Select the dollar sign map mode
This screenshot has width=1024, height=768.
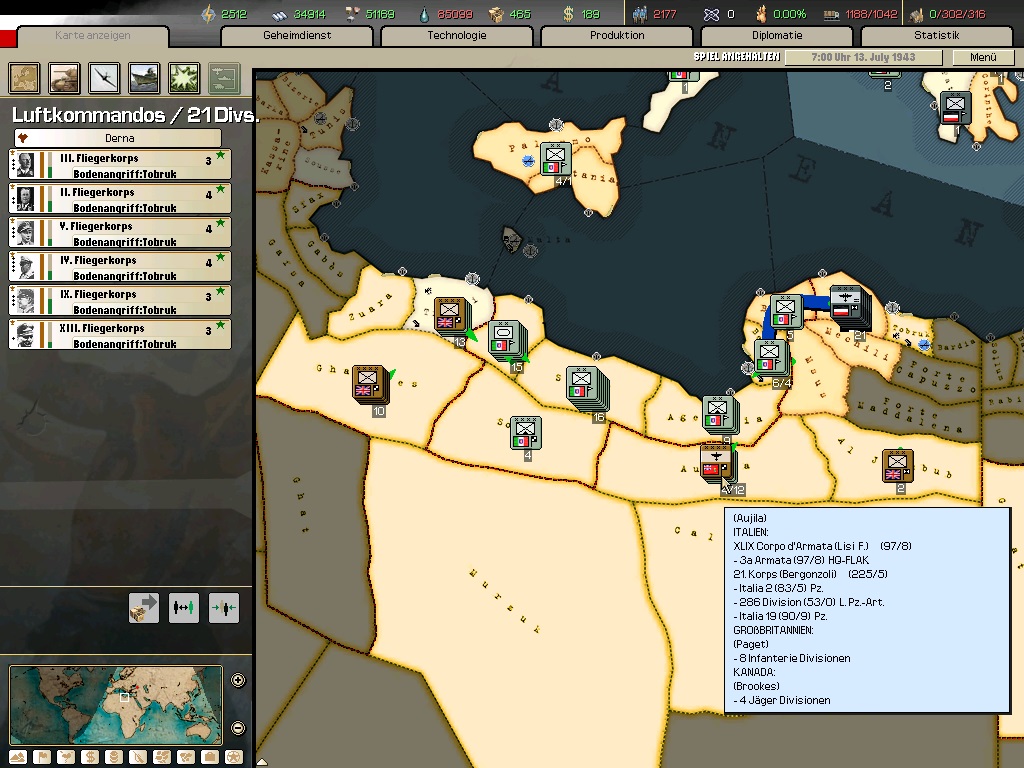90,758
